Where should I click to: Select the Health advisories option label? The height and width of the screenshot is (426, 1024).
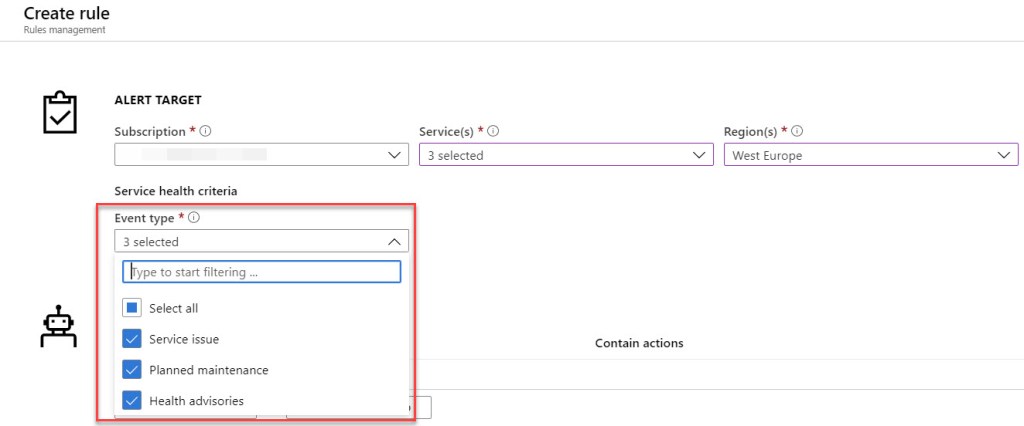pyautogui.click(x=196, y=401)
